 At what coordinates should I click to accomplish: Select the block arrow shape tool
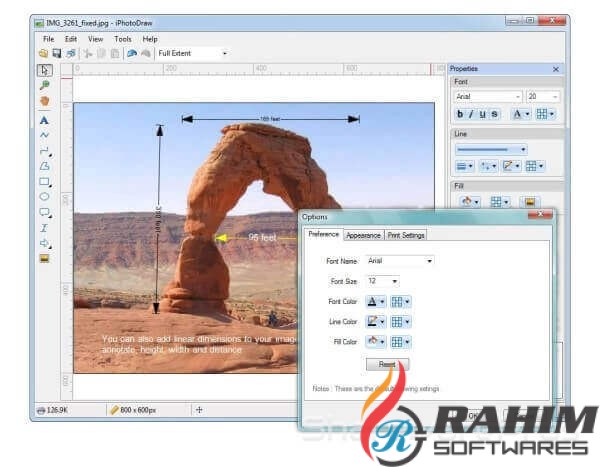coord(45,243)
